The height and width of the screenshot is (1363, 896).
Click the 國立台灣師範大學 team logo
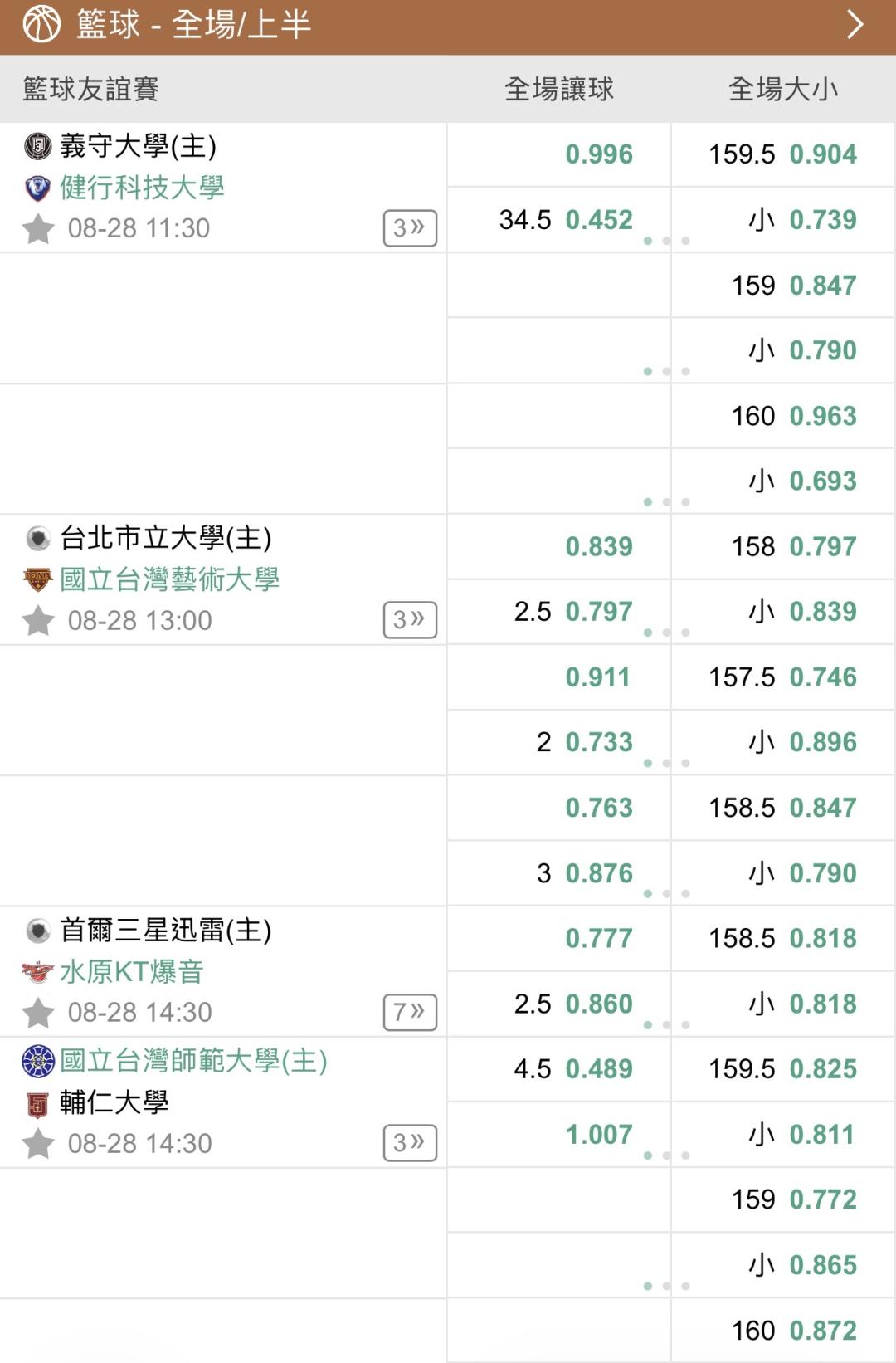coord(38,1061)
